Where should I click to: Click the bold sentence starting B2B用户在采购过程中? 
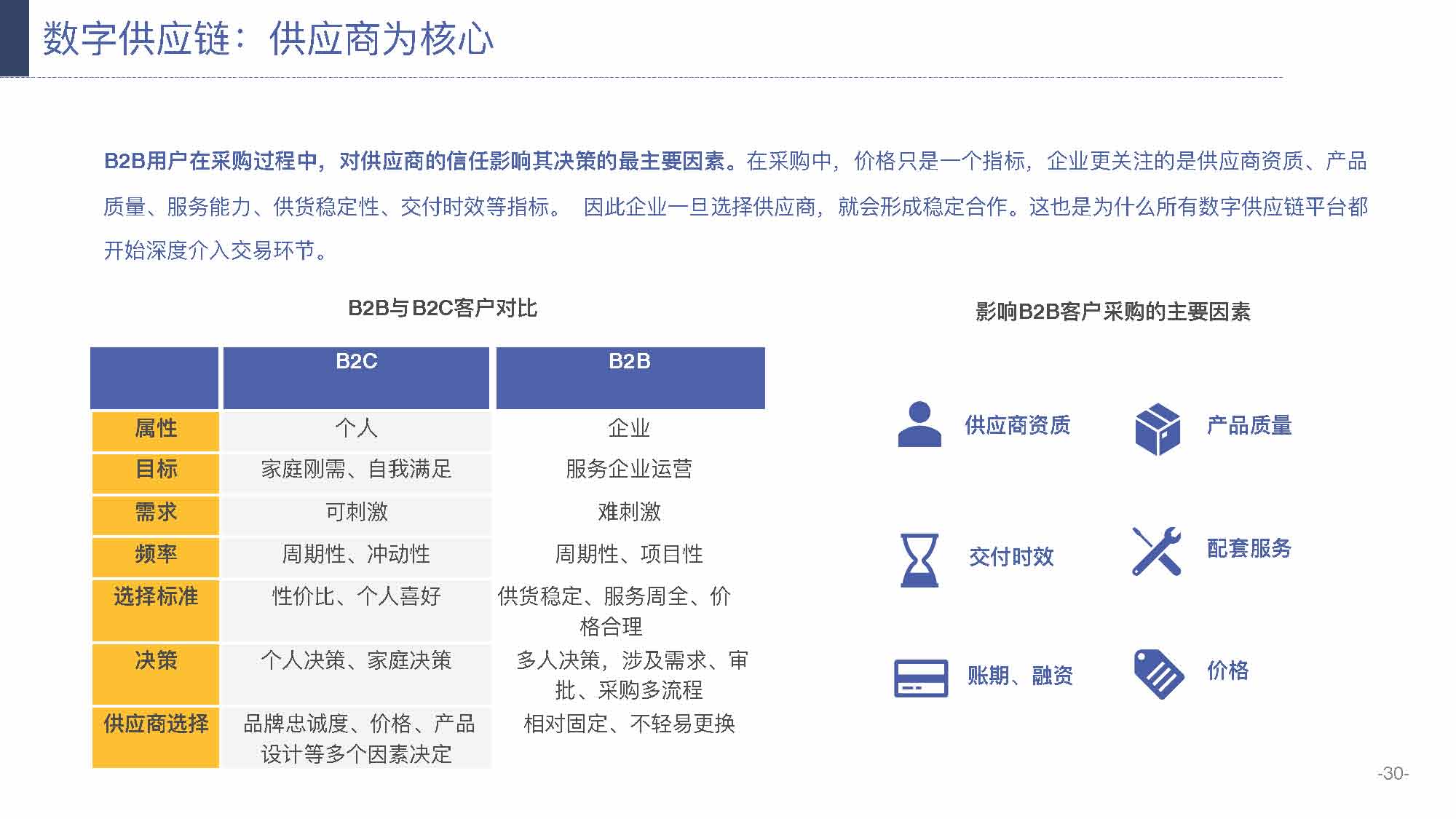tap(425, 161)
